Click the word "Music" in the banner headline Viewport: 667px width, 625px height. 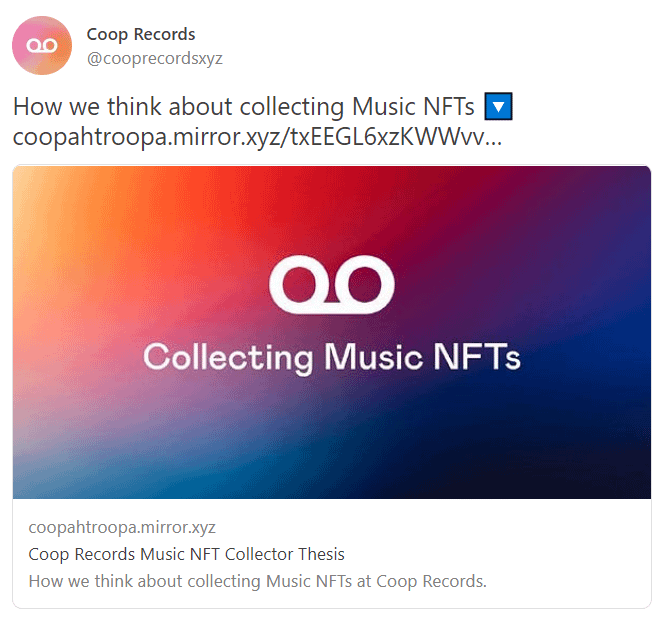point(372,356)
